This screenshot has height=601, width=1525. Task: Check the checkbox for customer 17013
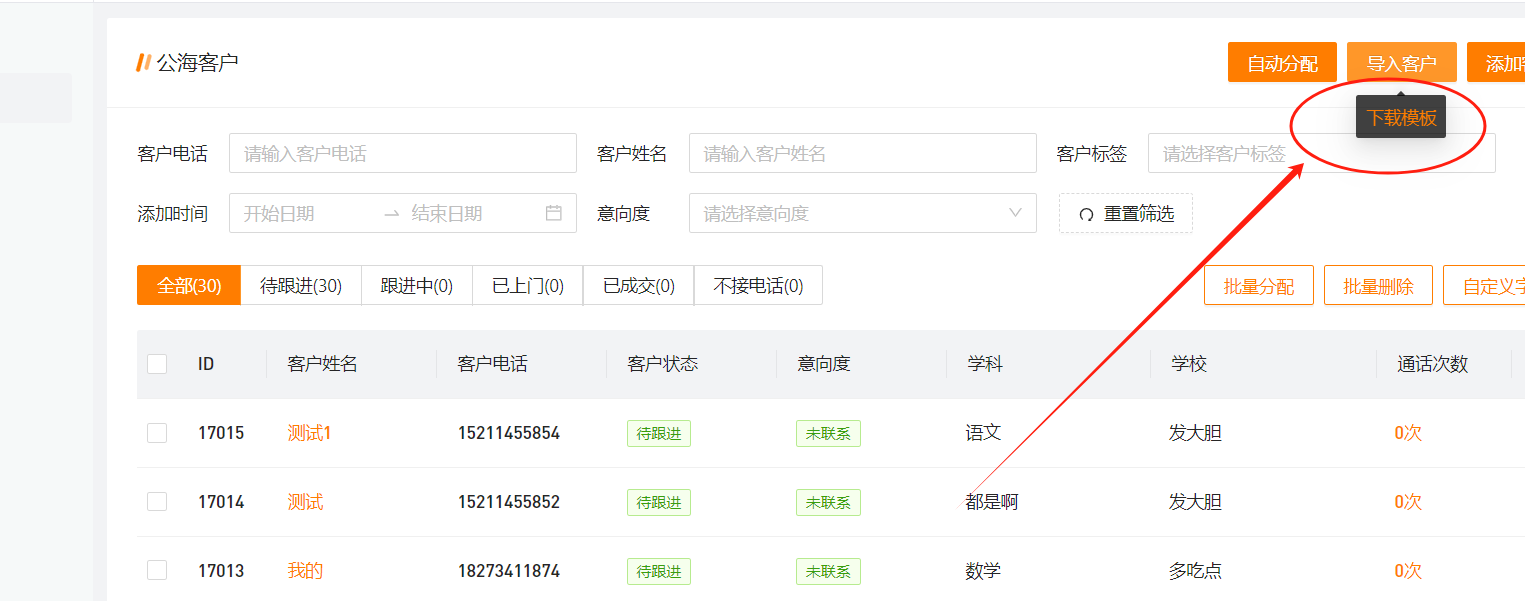click(157, 570)
